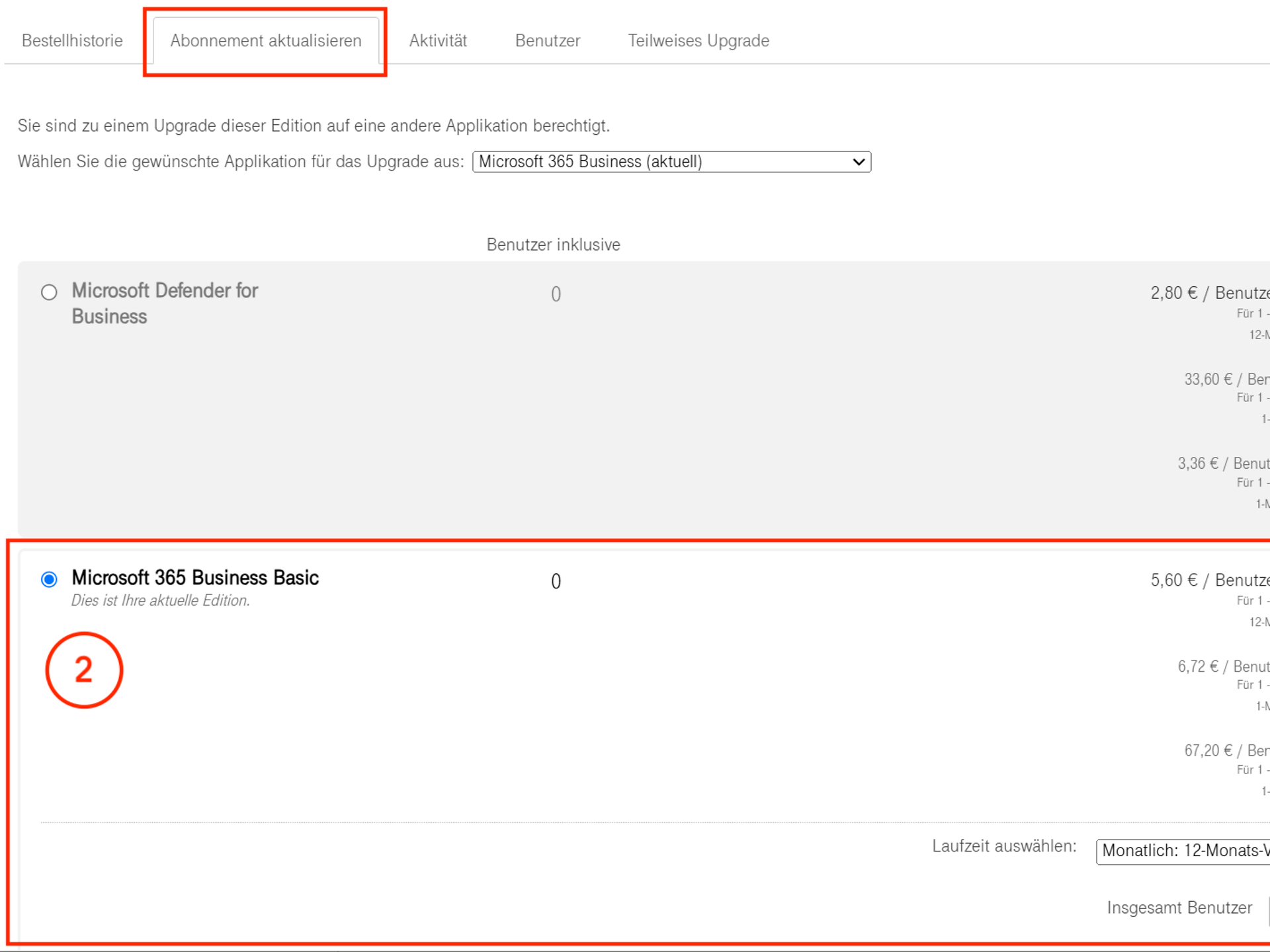The image size is (1270, 952).
Task: Click the Microsoft 365 Business Basic title
Action: [195, 578]
